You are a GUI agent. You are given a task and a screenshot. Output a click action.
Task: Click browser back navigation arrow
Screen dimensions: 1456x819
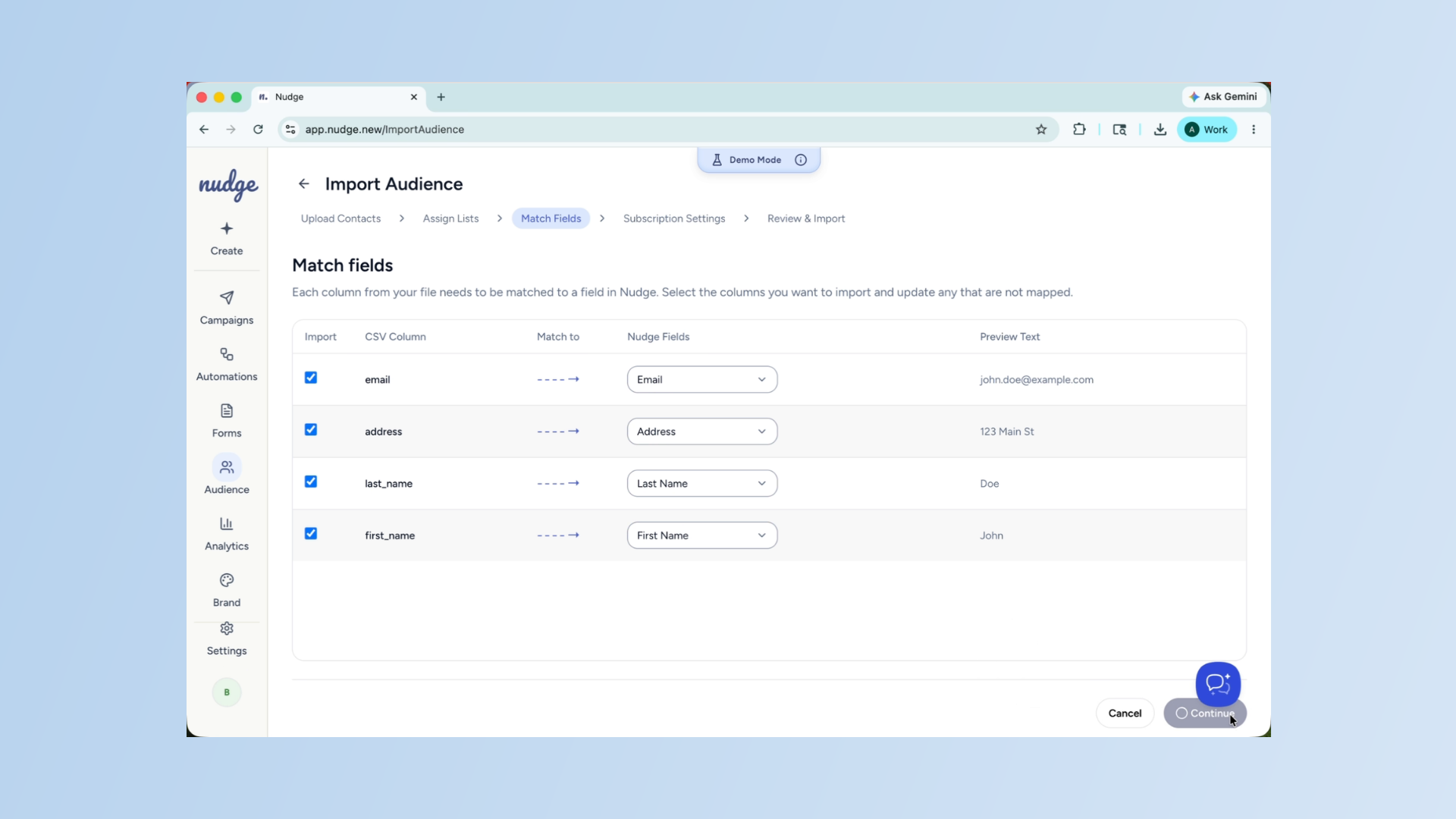[x=204, y=130]
